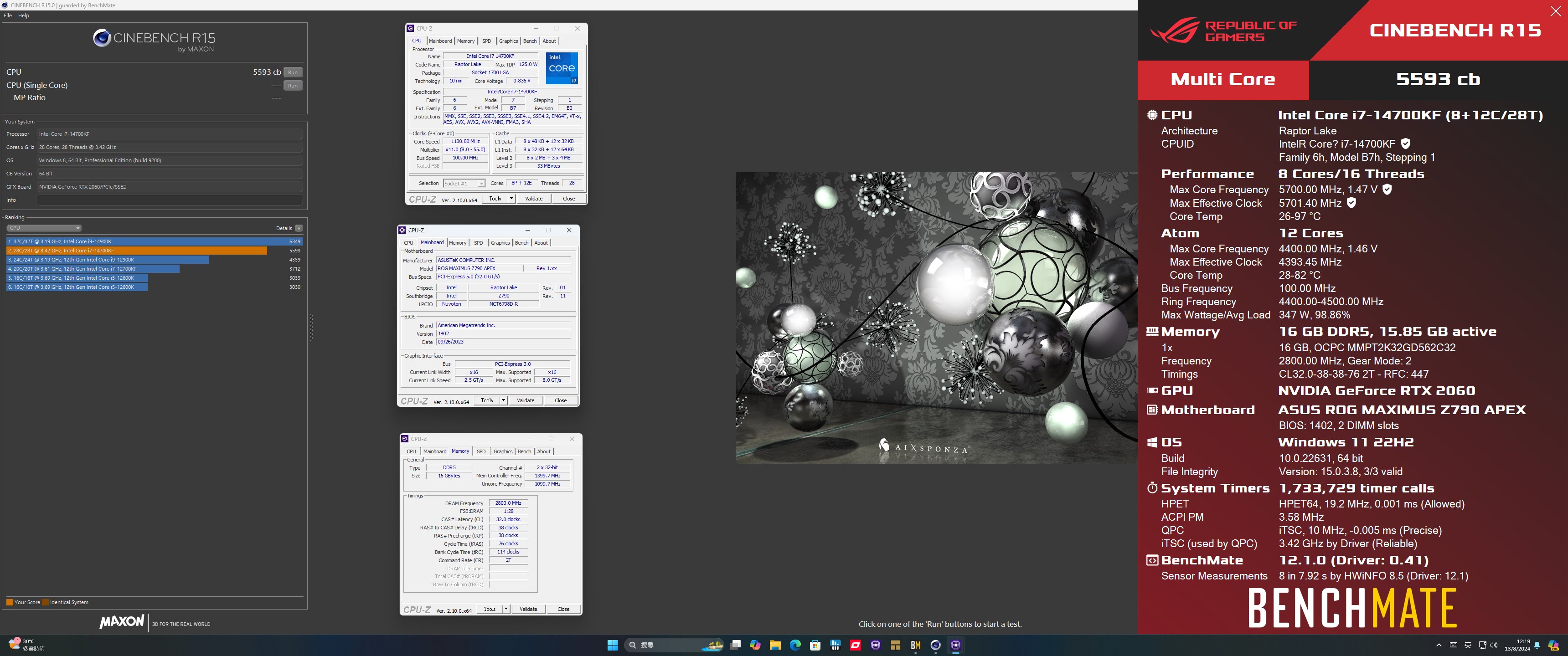Switch input language via the 英 indicator
This screenshot has width=1568, height=656.
[x=1468, y=645]
